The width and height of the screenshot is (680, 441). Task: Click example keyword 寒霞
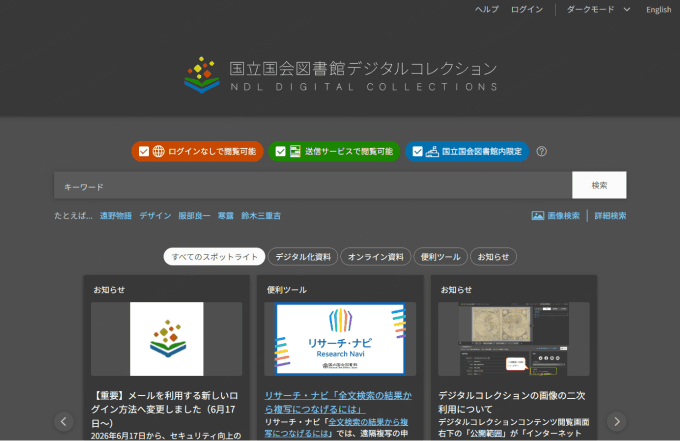(x=226, y=216)
